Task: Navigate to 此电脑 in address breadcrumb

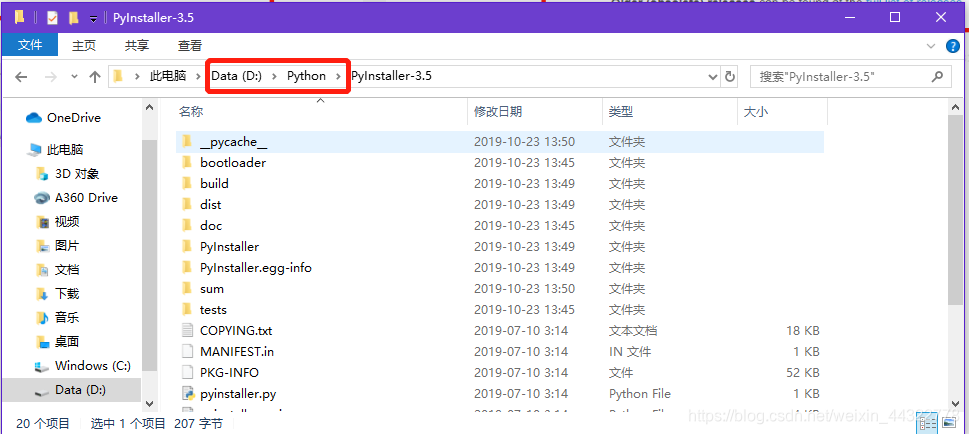Action: click(167, 77)
